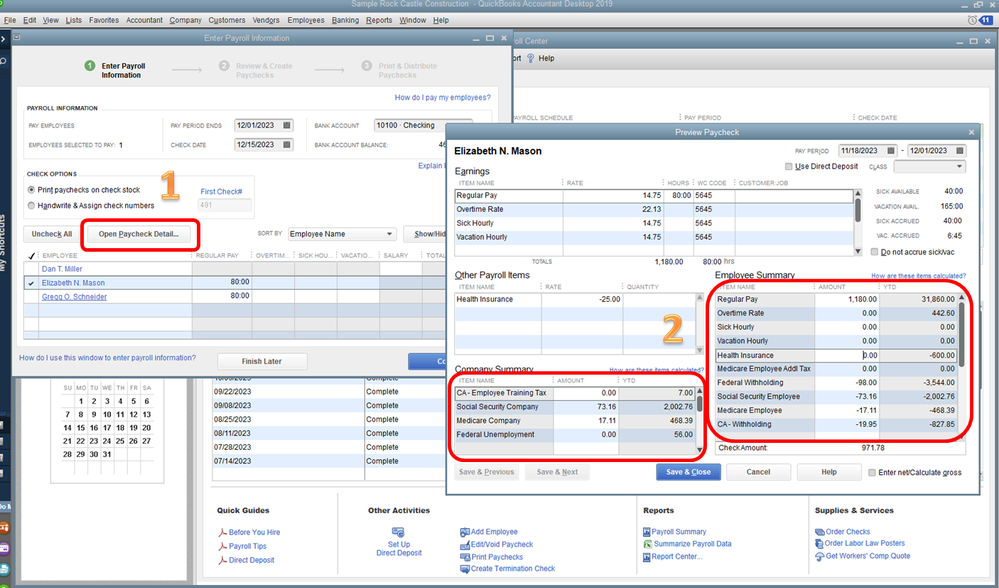Enable the Use Direct Deposit checkbox

(789, 167)
